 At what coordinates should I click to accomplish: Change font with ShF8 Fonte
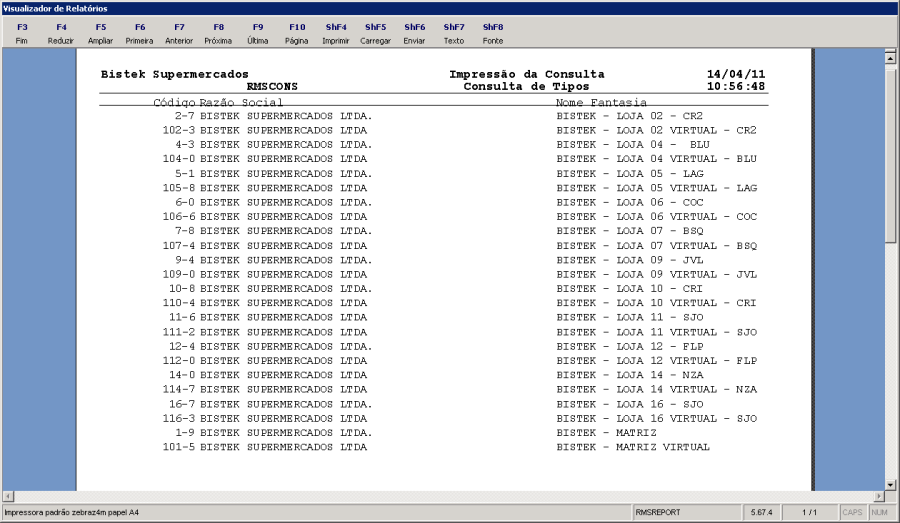[x=493, y=34]
